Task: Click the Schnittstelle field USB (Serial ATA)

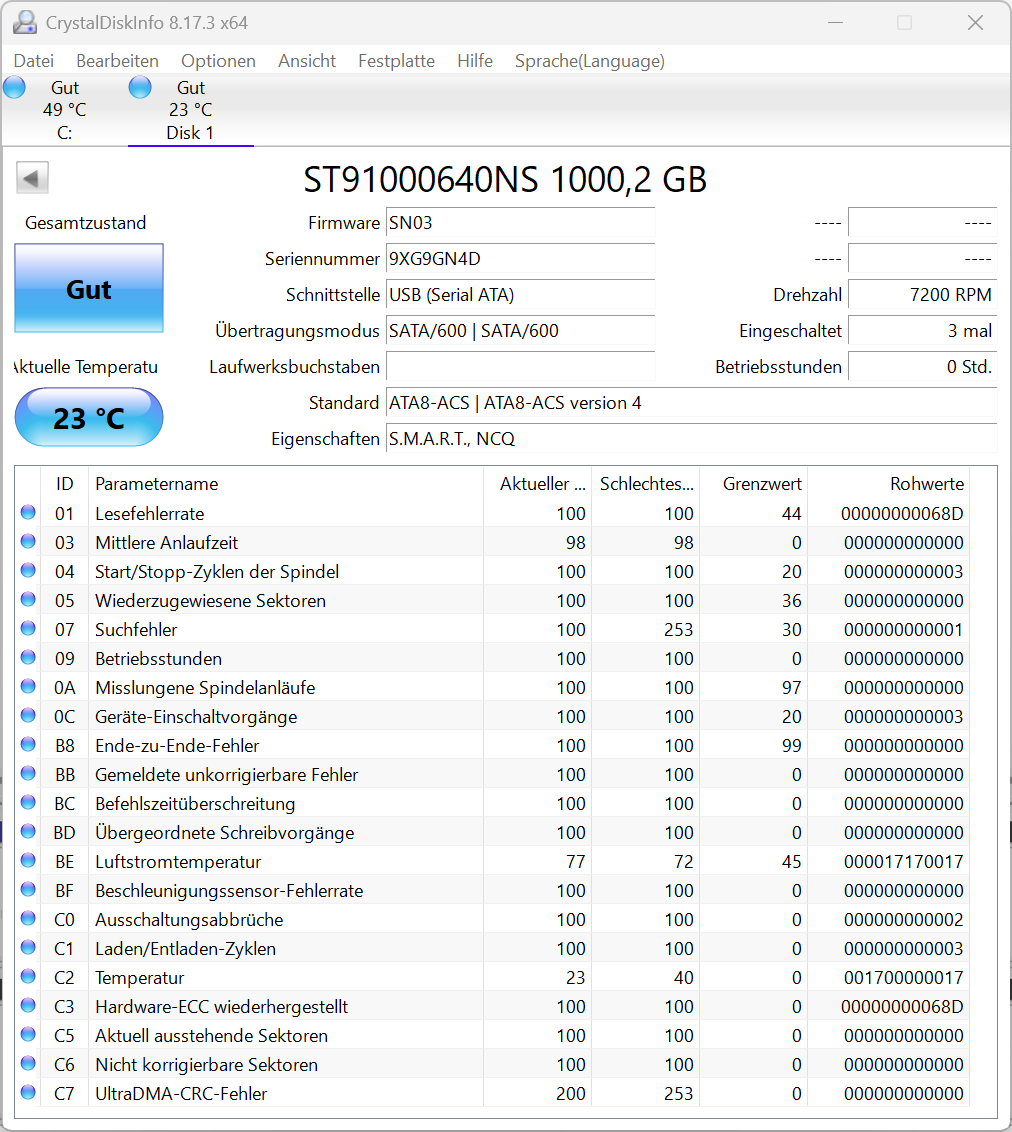Action: point(520,295)
